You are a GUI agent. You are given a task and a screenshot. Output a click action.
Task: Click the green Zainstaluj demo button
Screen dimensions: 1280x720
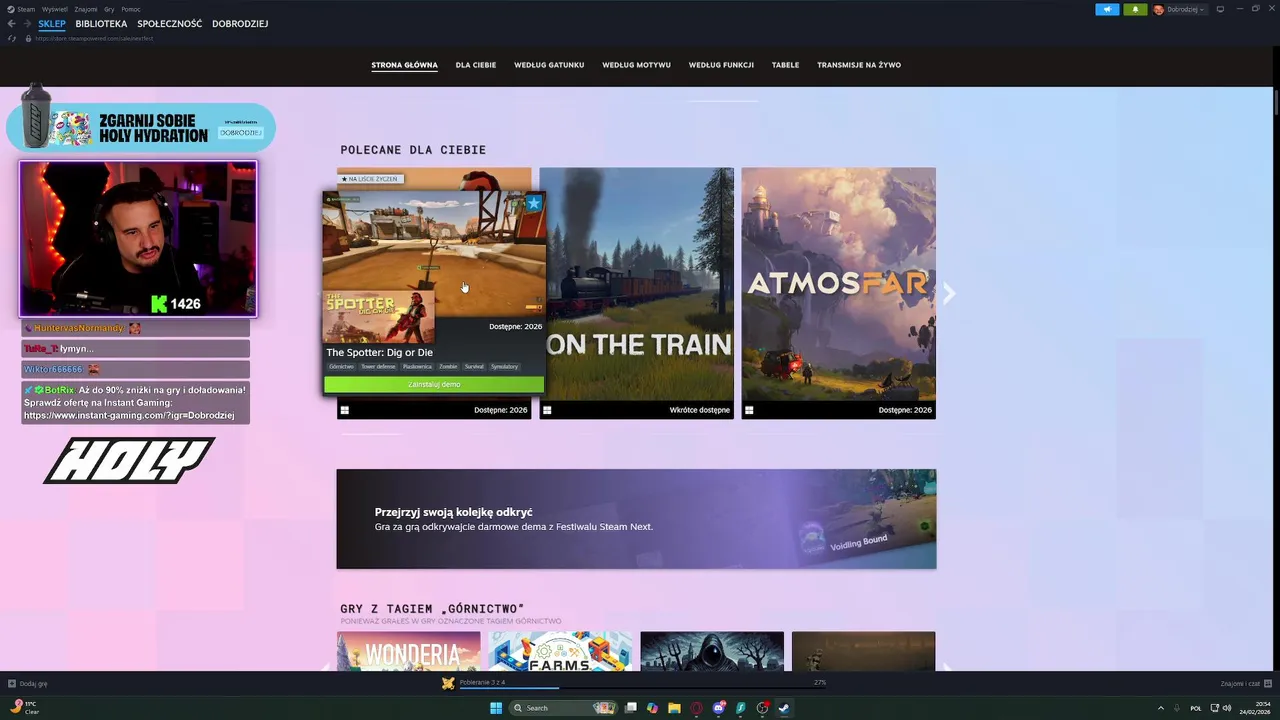[x=434, y=384]
